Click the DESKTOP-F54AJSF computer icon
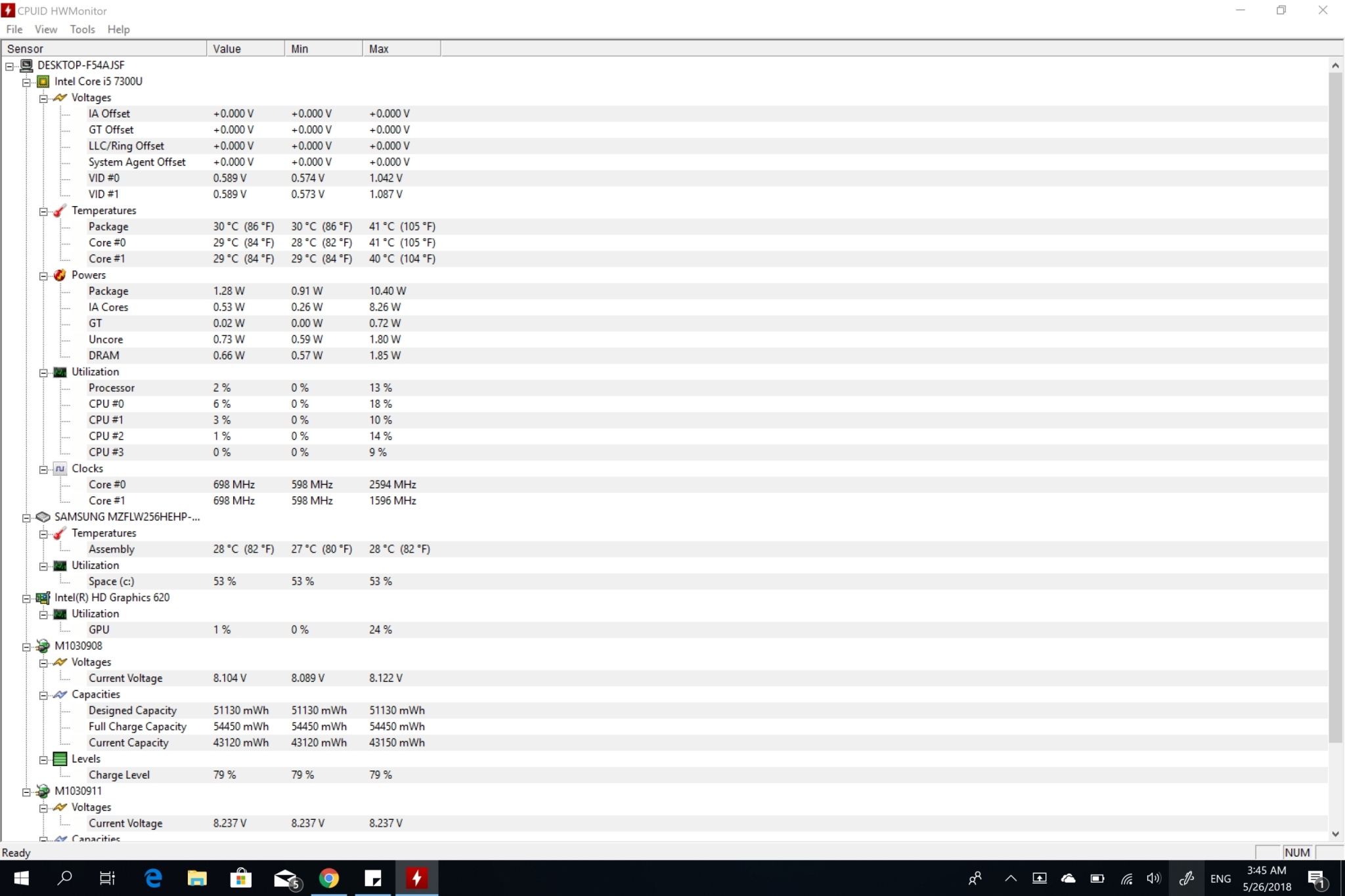Screen dimensions: 1345x896 pyautogui.click(x=26, y=65)
